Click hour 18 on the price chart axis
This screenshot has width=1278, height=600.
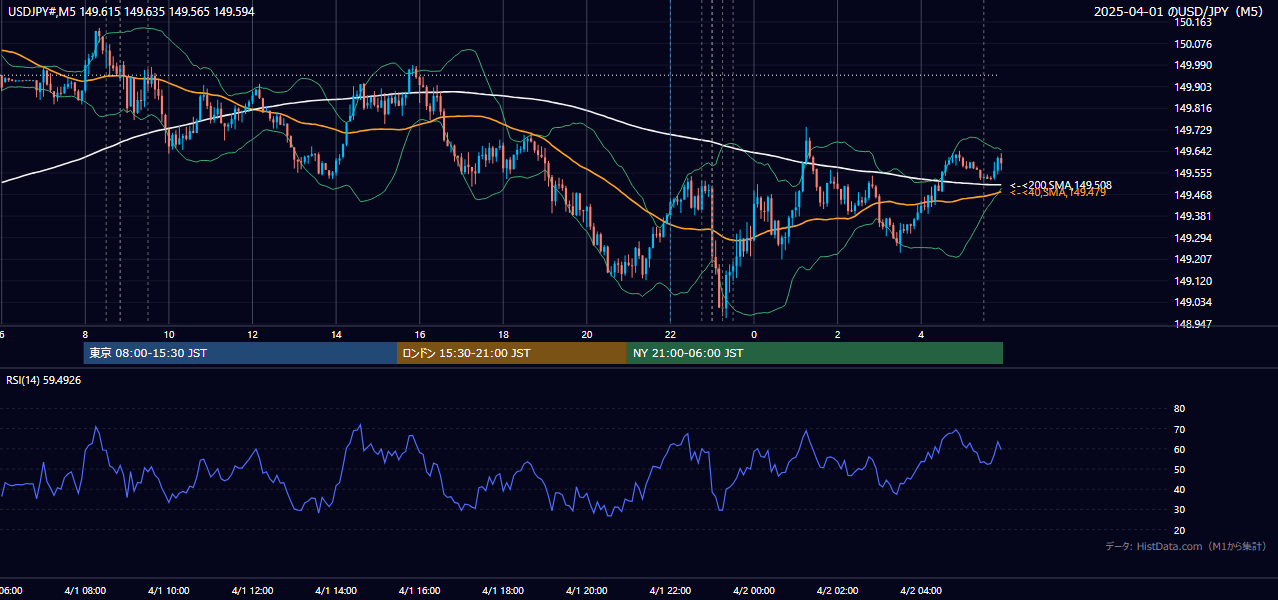pos(504,334)
